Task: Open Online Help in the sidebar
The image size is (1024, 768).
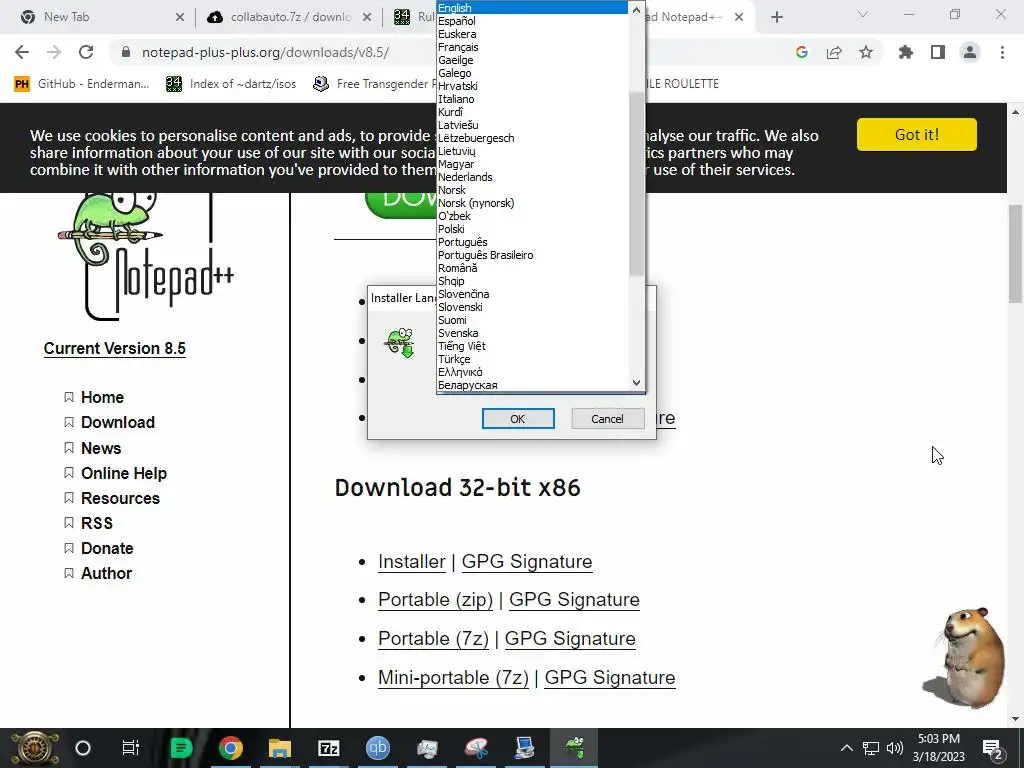Action: tap(124, 473)
